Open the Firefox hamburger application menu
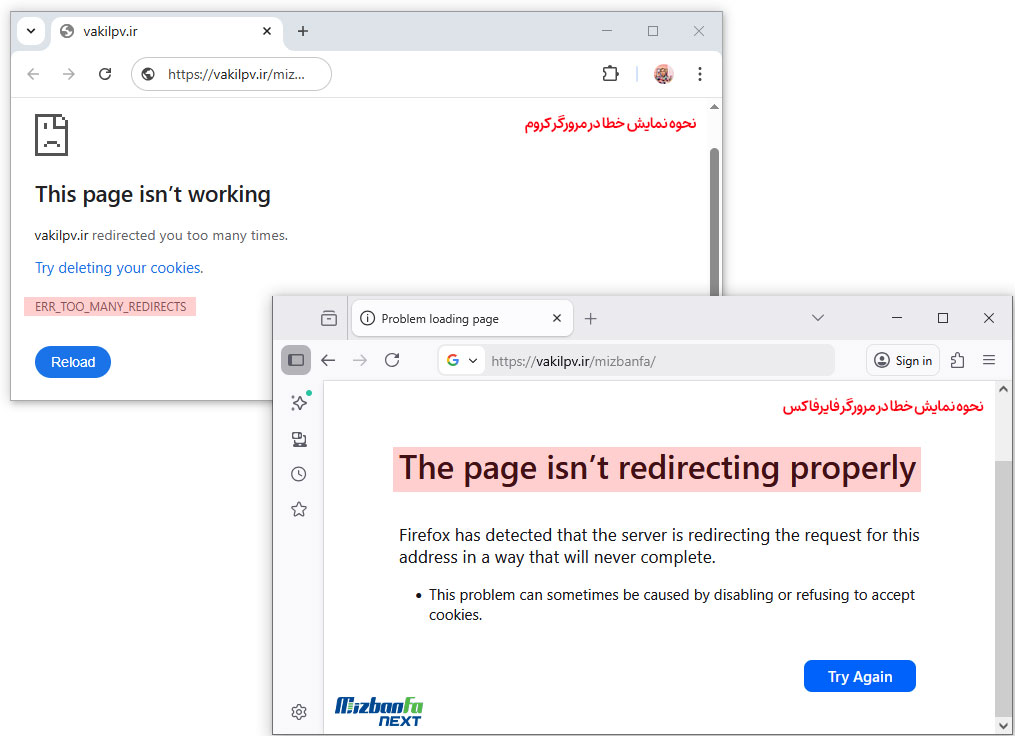This screenshot has width=1021, height=747. pos(989,360)
